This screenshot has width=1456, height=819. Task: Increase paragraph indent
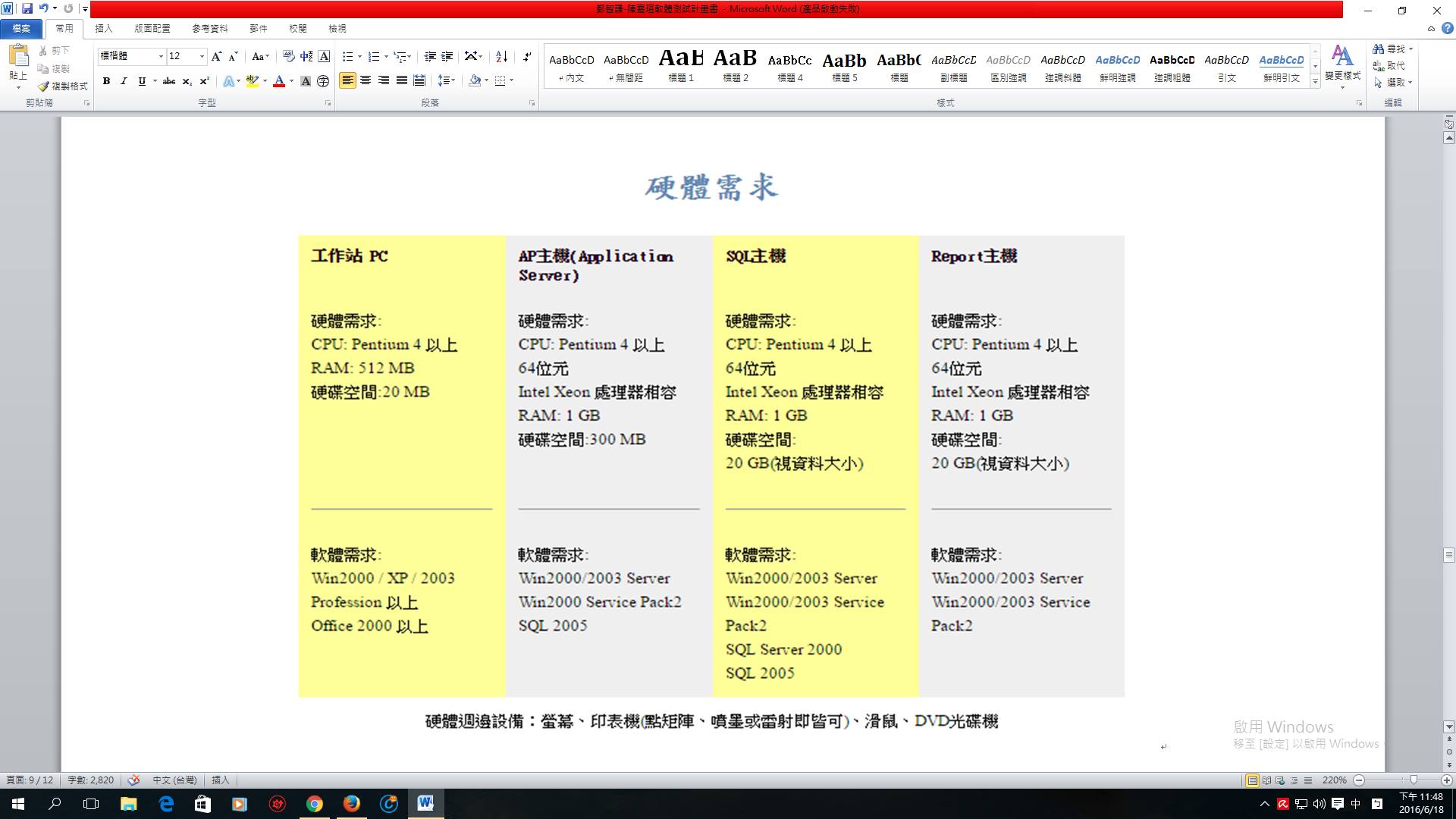(447, 56)
